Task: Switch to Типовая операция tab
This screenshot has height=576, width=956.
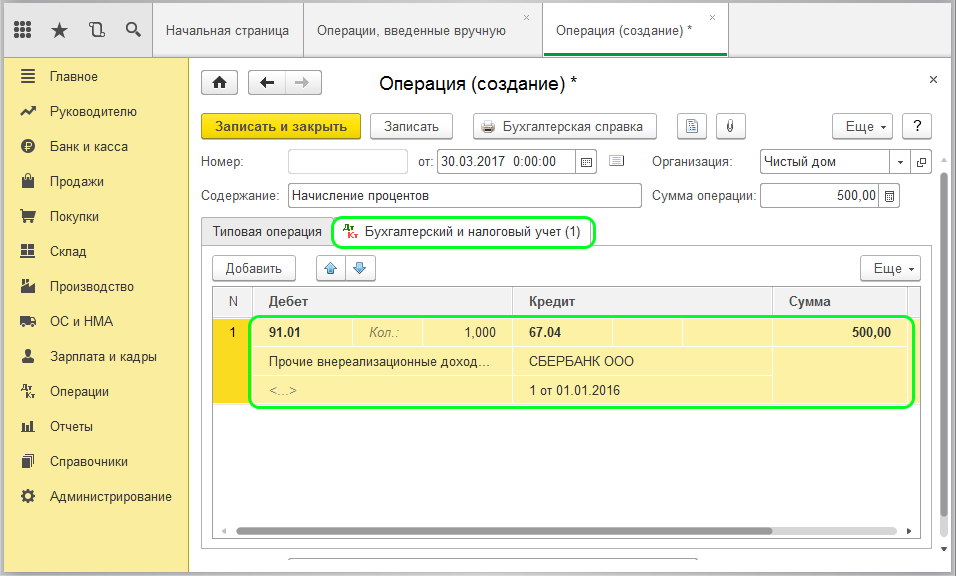Action: coord(267,232)
